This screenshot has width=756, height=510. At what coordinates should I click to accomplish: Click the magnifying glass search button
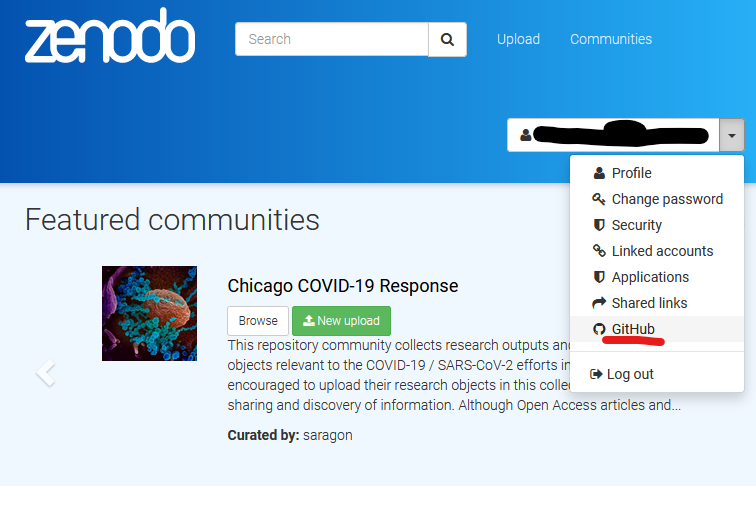[447, 40]
